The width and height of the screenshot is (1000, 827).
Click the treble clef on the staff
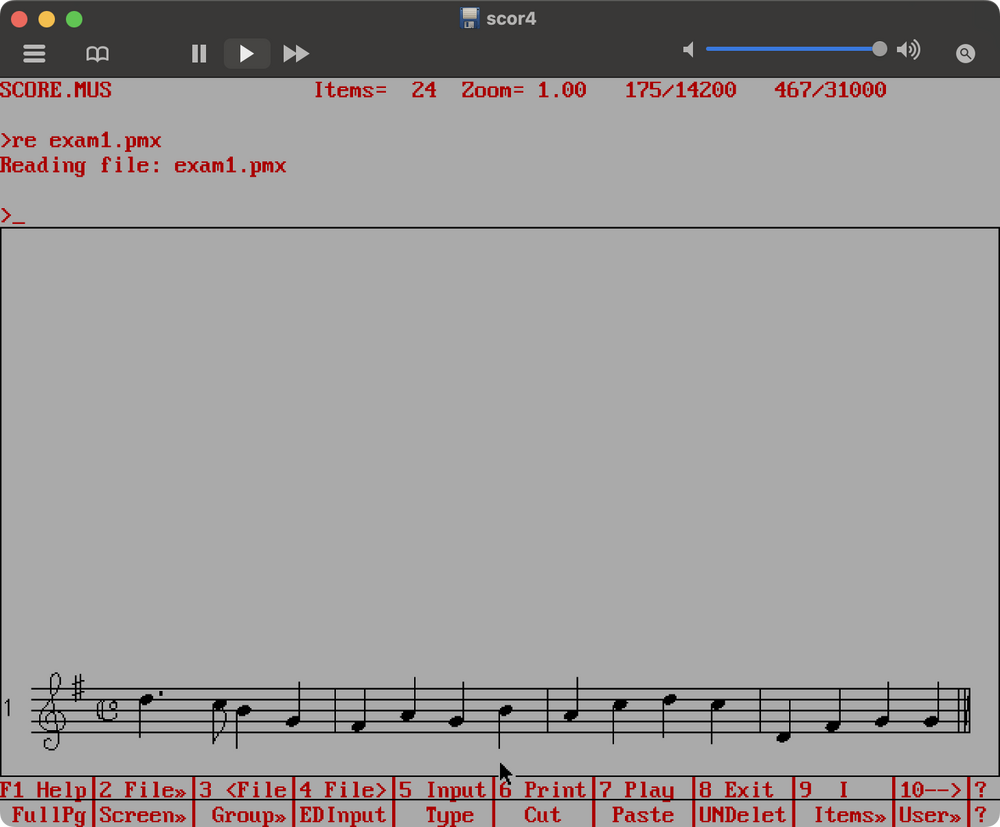[x=51, y=711]
